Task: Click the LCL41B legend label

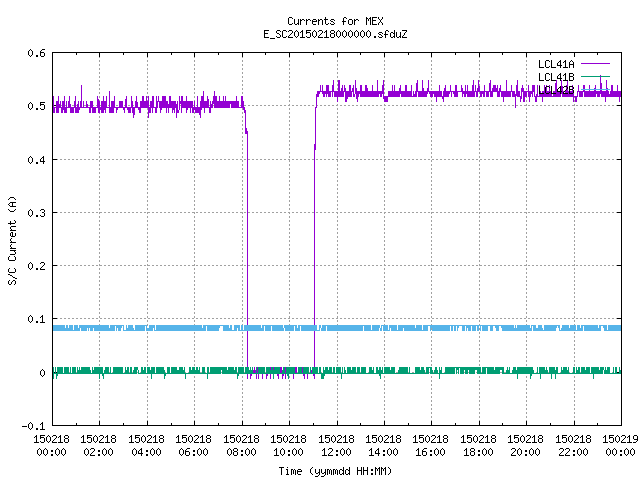Action: pos(556,77)
